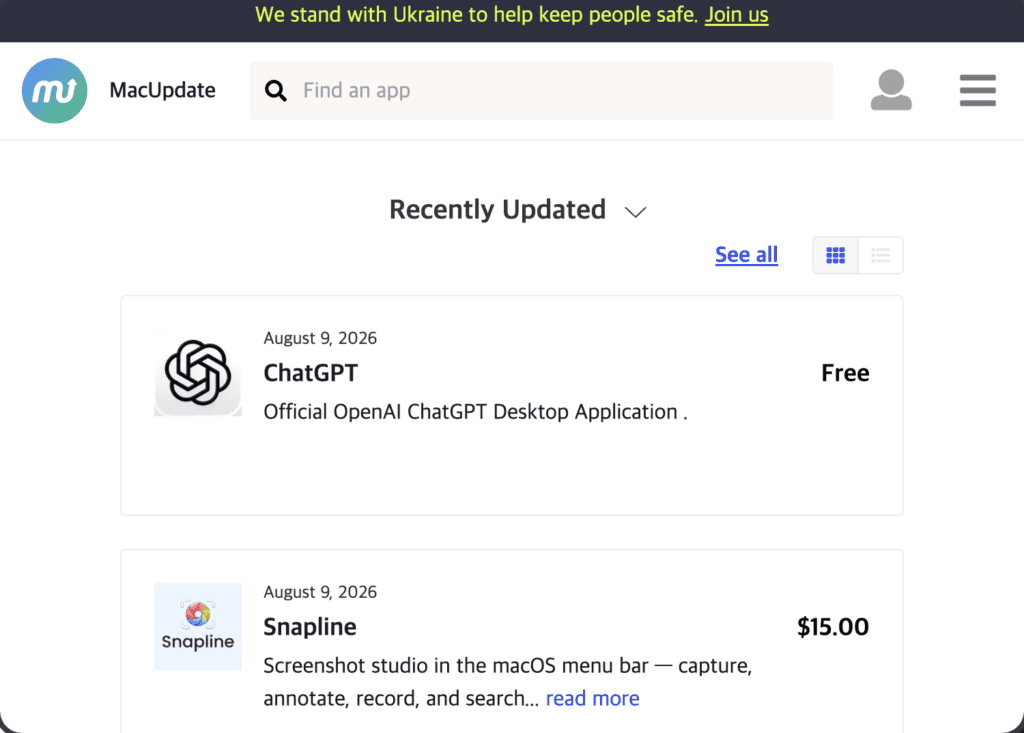Open the Snapline app title

pos(310,627)
